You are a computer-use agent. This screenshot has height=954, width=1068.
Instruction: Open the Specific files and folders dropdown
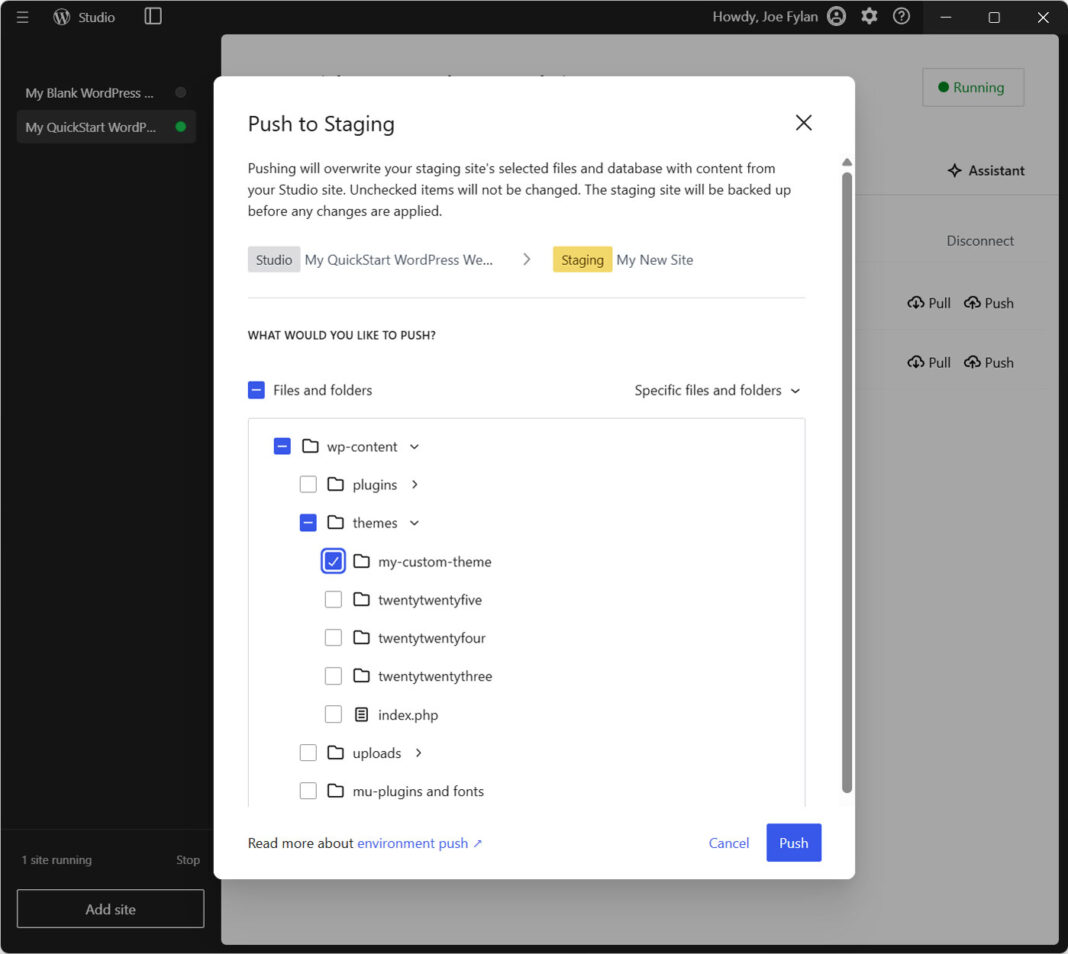(x=716, y=390)
